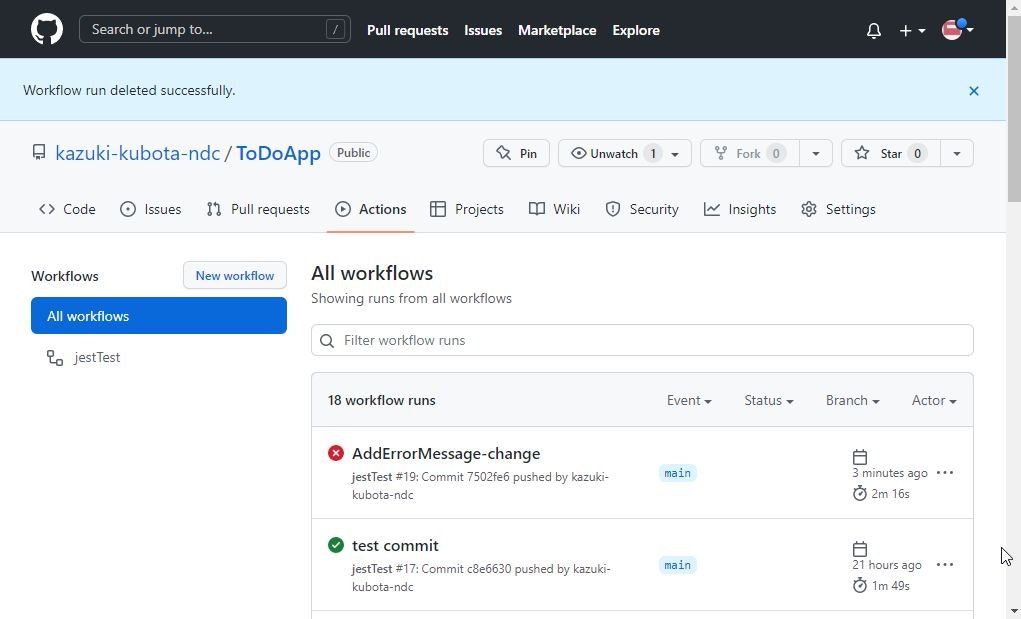1021x619 pixels.
Task: Open the test commit workflow run
Action: (x=395, y=545)
